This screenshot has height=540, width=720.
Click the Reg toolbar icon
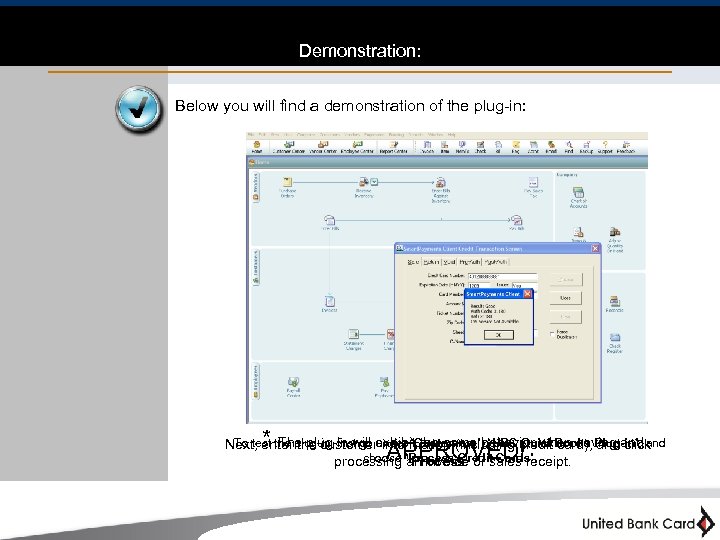click(x=516, y=147)
